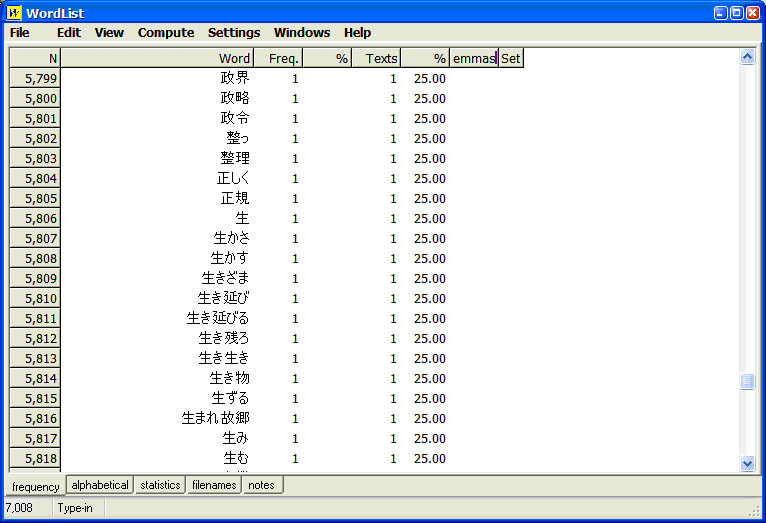Open the Compute menu
Screen dimensions: 766x523
pos(166,33)
